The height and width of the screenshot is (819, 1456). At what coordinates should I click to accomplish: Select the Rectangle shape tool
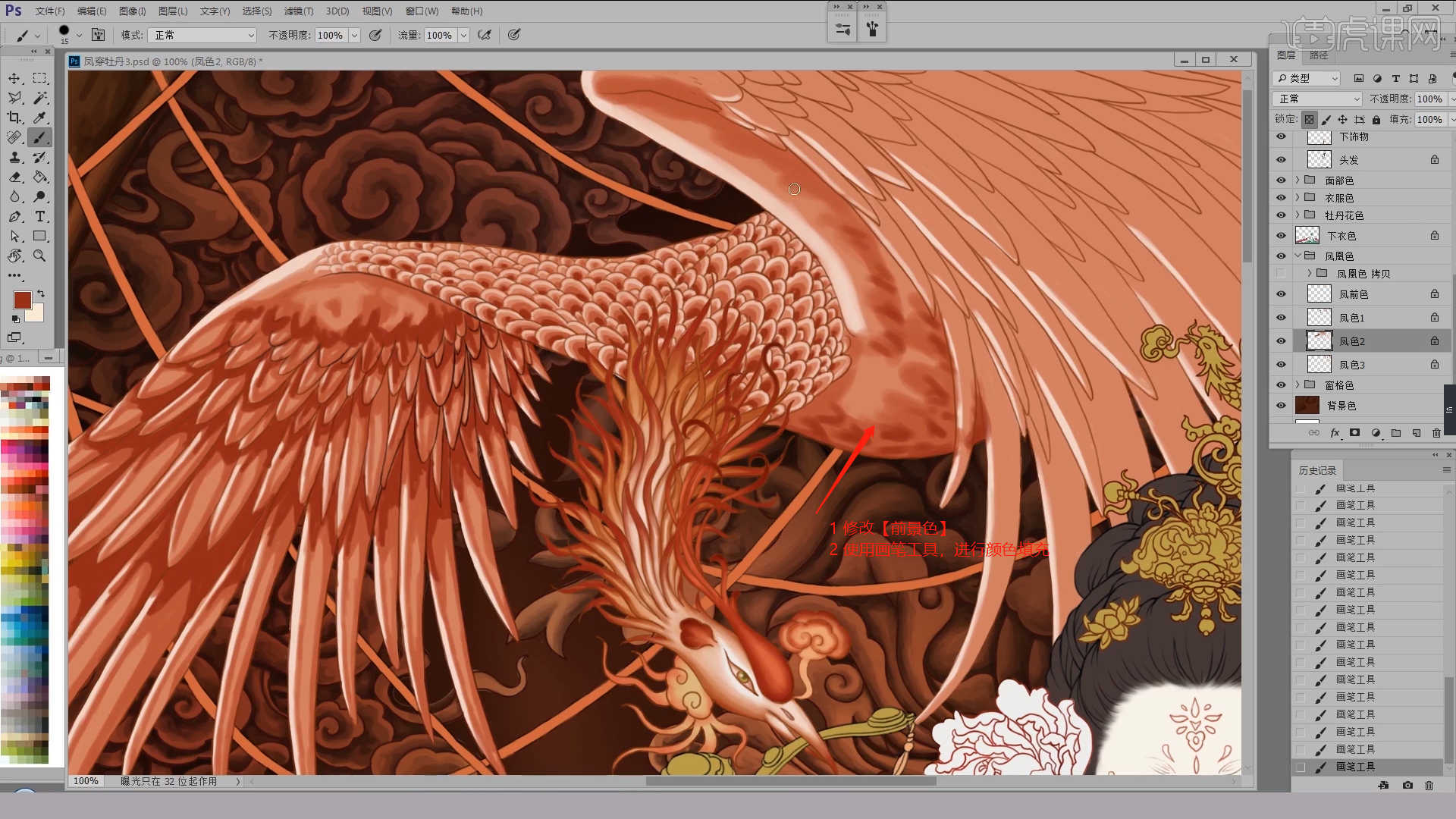click(x=40, y=236)
